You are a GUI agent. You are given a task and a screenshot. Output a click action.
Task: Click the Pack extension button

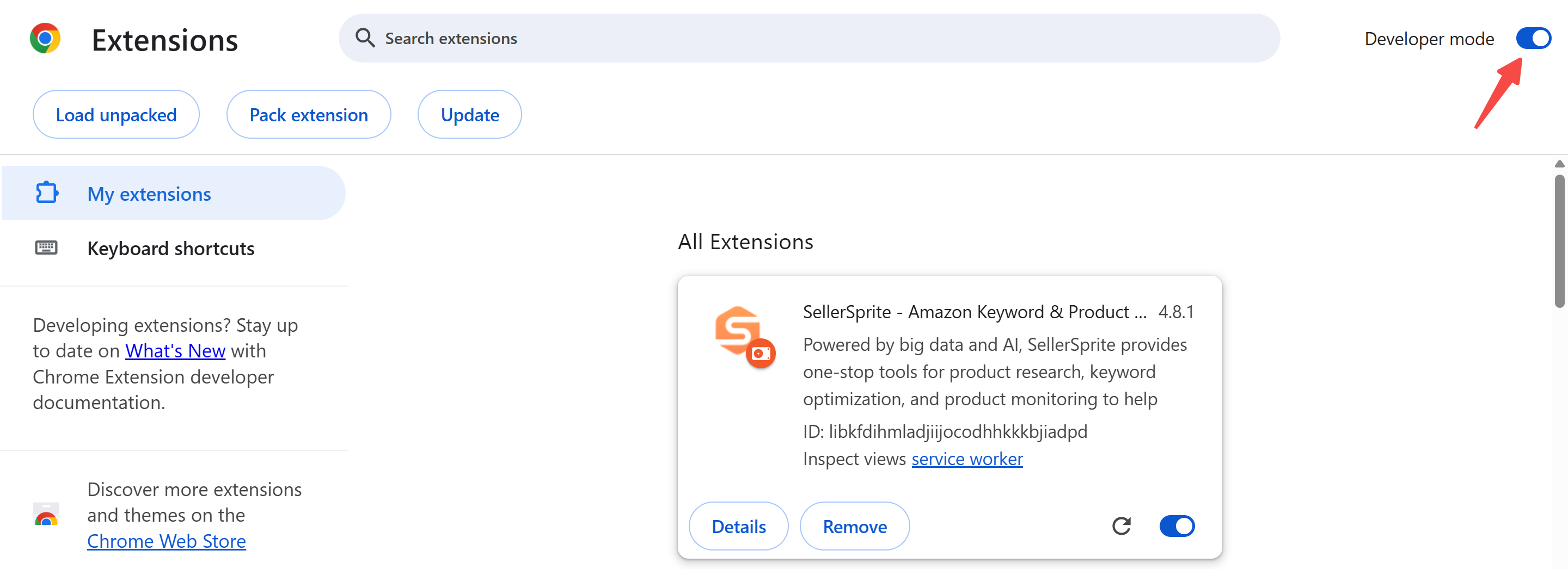click(x=309, y=115)
